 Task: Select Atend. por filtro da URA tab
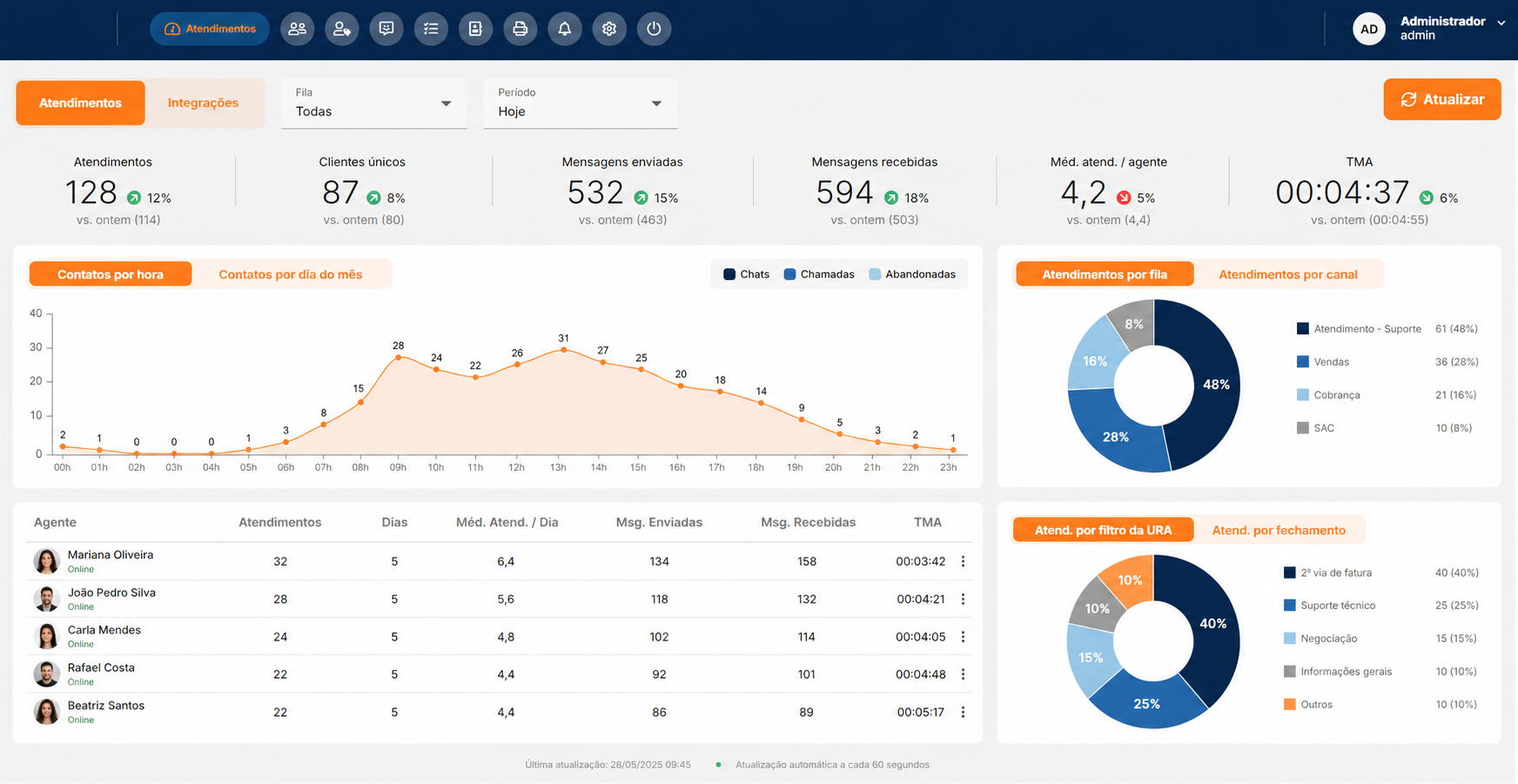1103,530
